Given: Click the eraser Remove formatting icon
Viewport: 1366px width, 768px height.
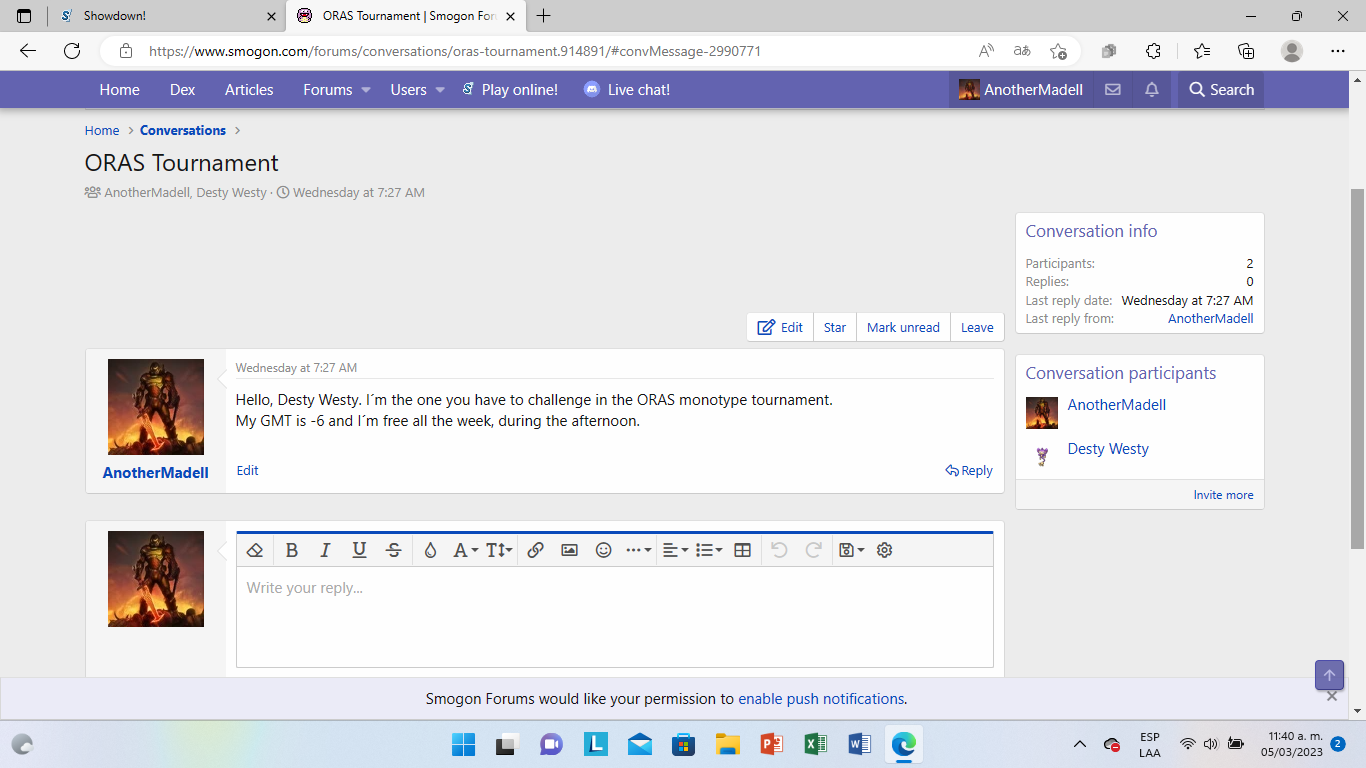Looking at the screenshot, I should coord(255,550).
